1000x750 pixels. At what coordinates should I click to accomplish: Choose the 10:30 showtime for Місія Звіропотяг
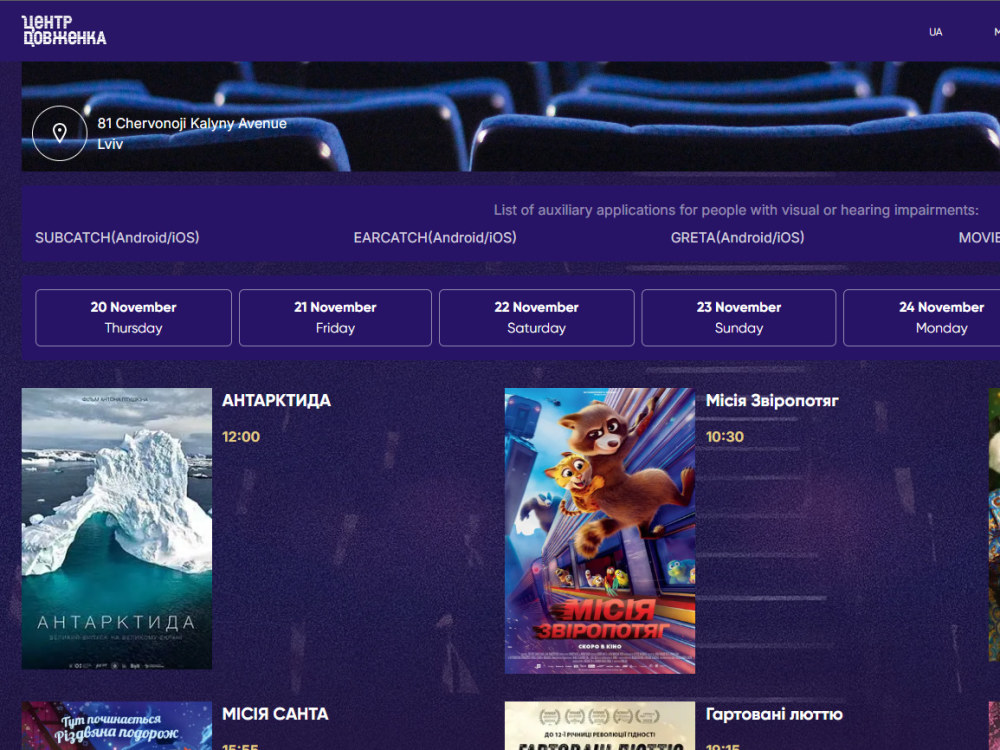click(724, 437)
